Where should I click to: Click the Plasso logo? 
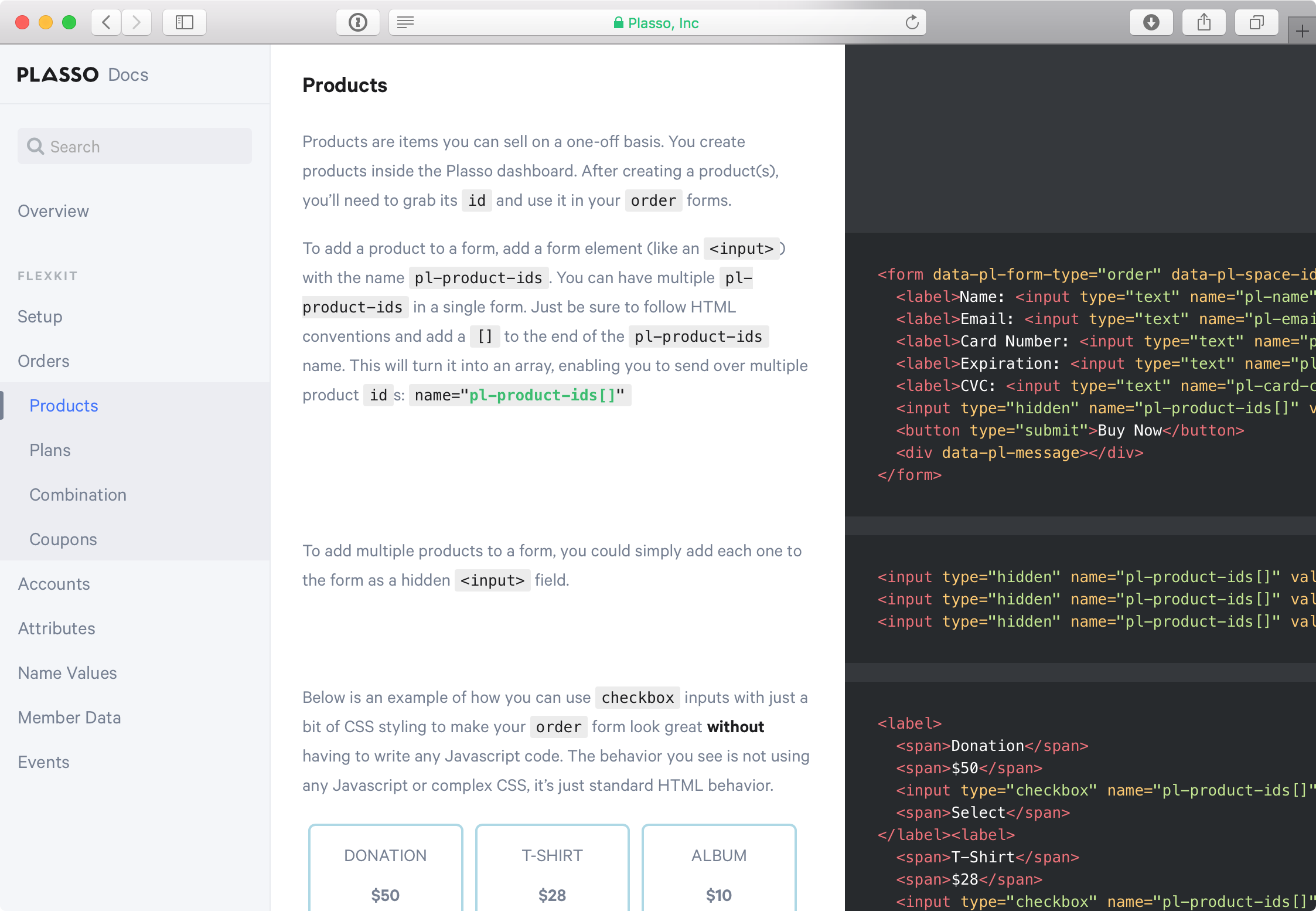pyautogui.click(x=58, y=74)
